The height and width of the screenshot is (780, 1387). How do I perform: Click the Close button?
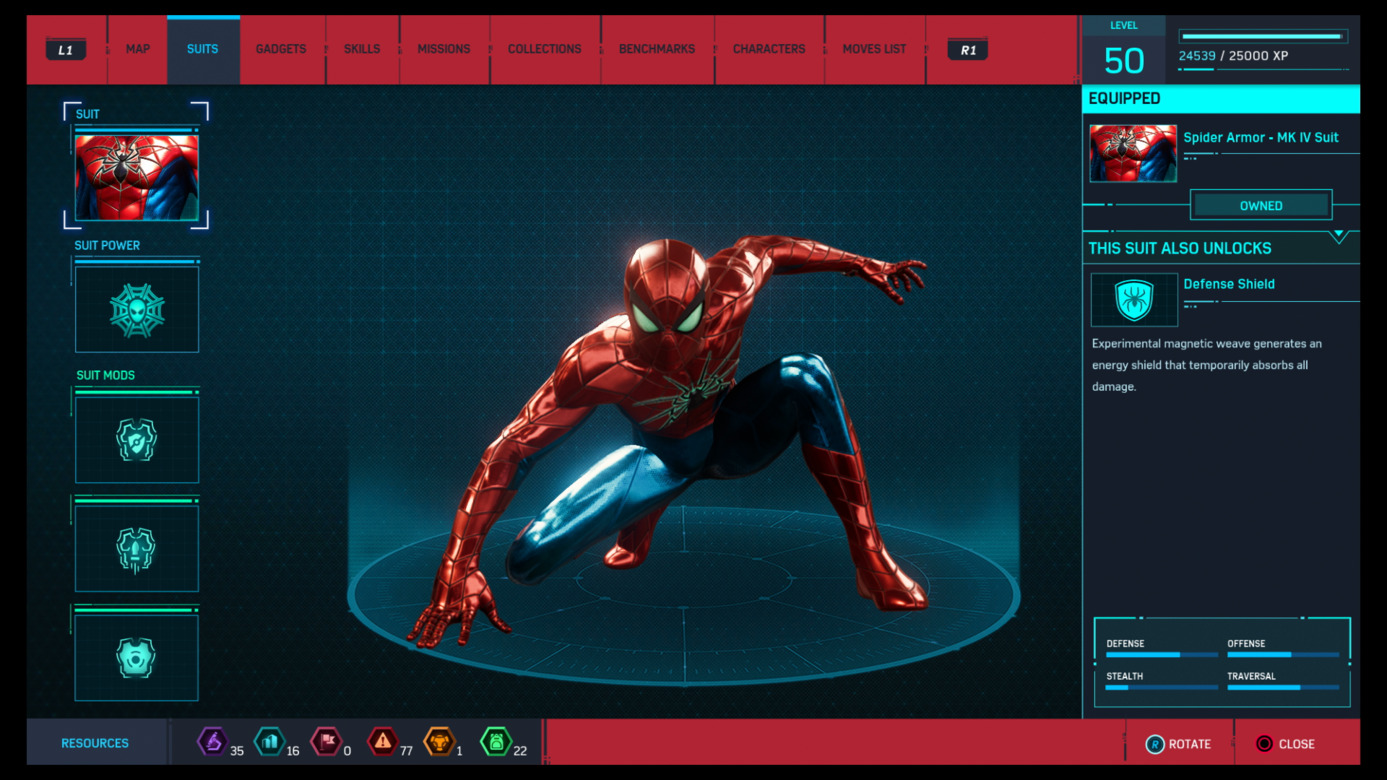coord(1285,744)
